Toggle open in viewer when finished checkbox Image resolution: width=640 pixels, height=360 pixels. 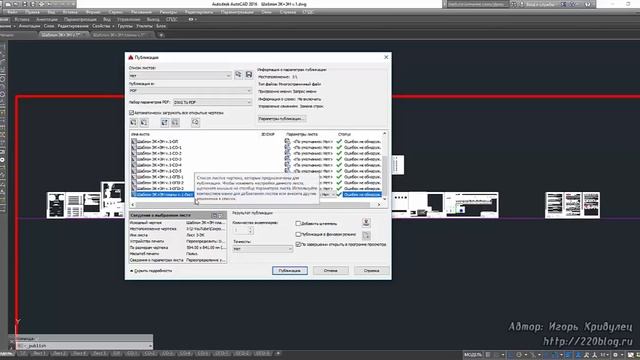coord(298,244)
